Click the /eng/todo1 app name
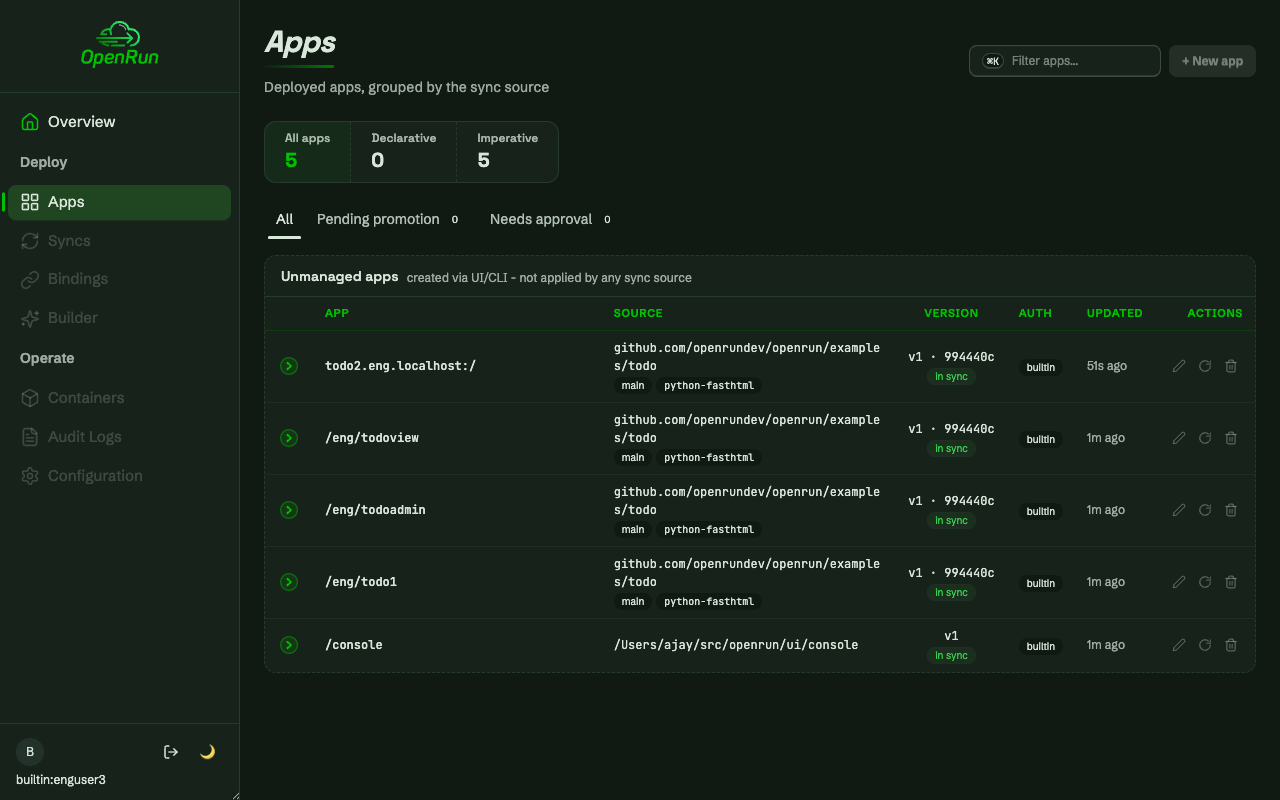 click(x=361, y=582)
